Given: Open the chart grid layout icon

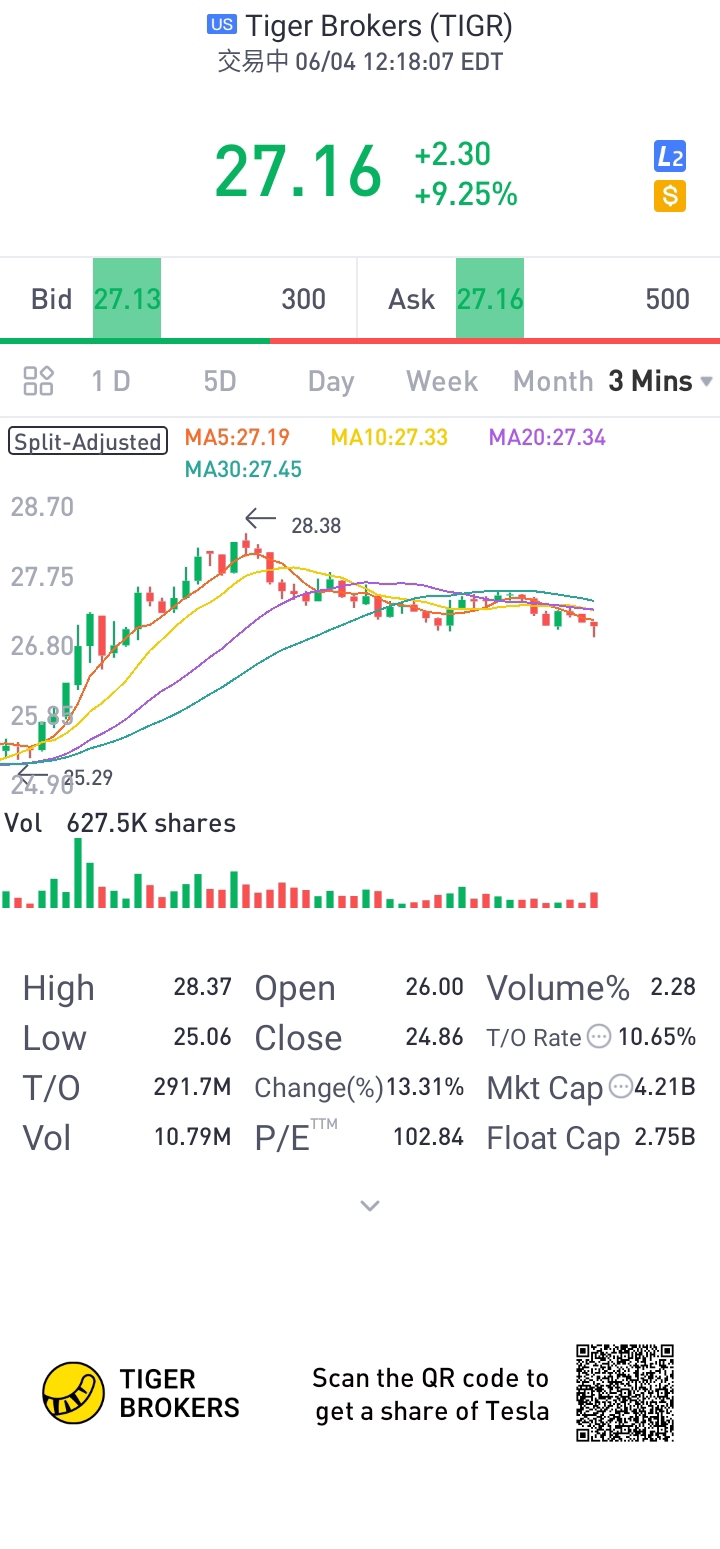Looking at the screenshot, I should (x=38, y=381).
